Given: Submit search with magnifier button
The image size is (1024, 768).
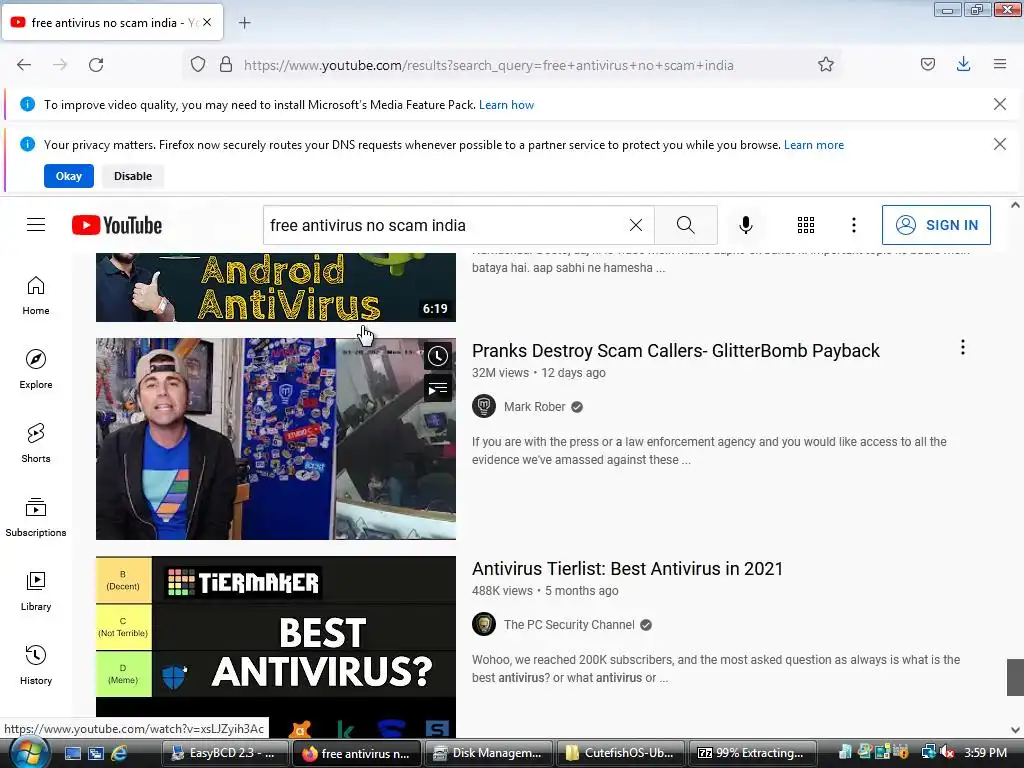Looking at the screenshot, I should tap(686, 225).
